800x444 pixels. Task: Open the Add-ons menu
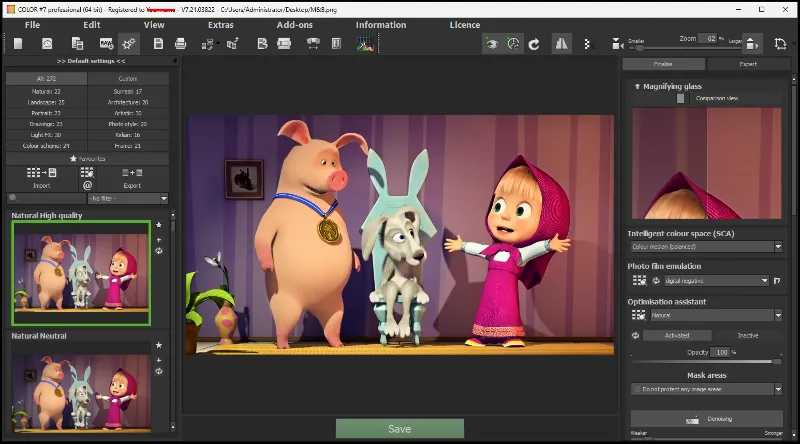(294, 25)
